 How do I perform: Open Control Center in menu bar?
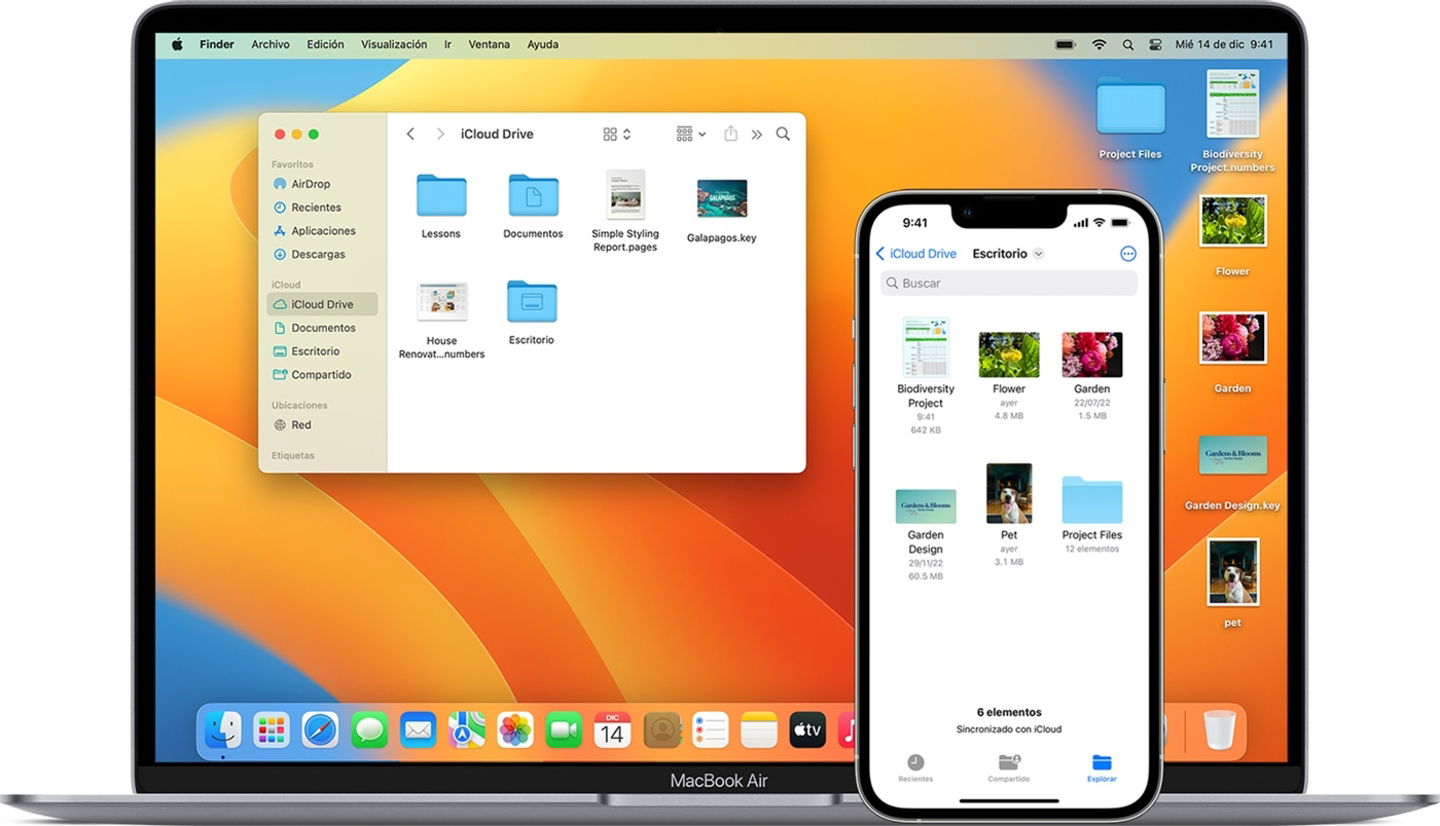(1156, 44)
